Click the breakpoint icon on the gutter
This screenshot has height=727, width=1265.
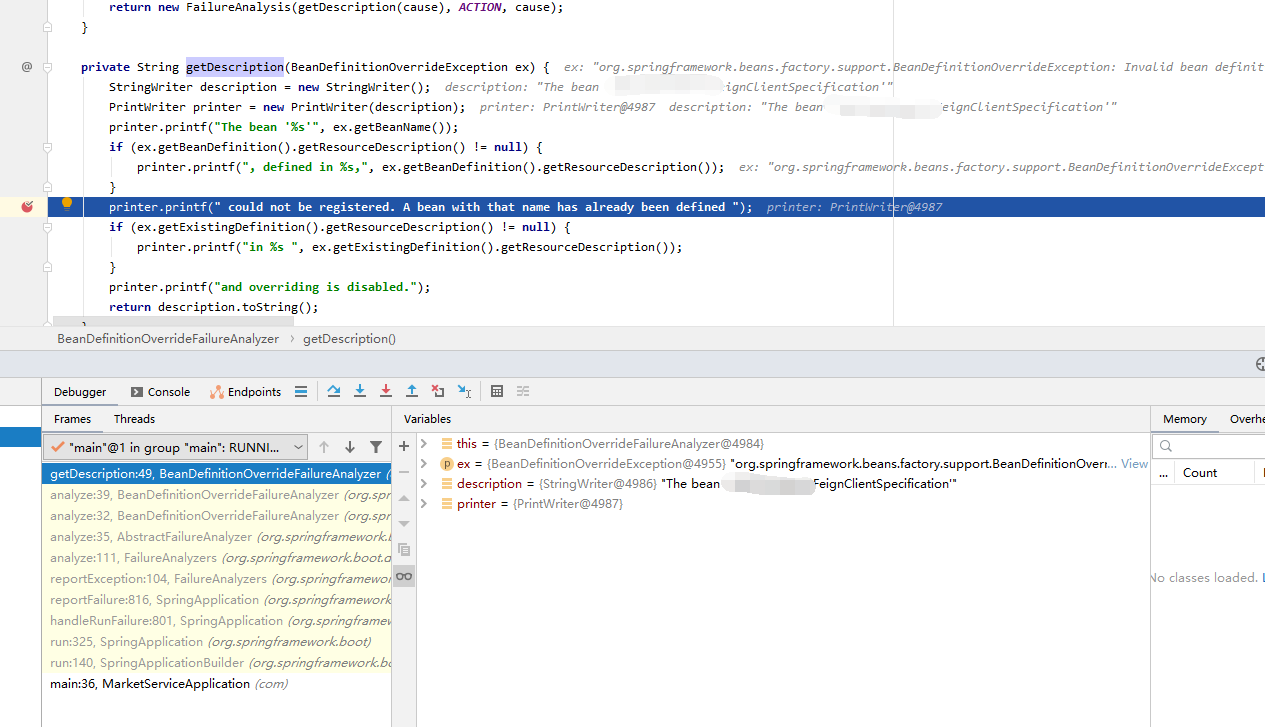pos(28,207)
